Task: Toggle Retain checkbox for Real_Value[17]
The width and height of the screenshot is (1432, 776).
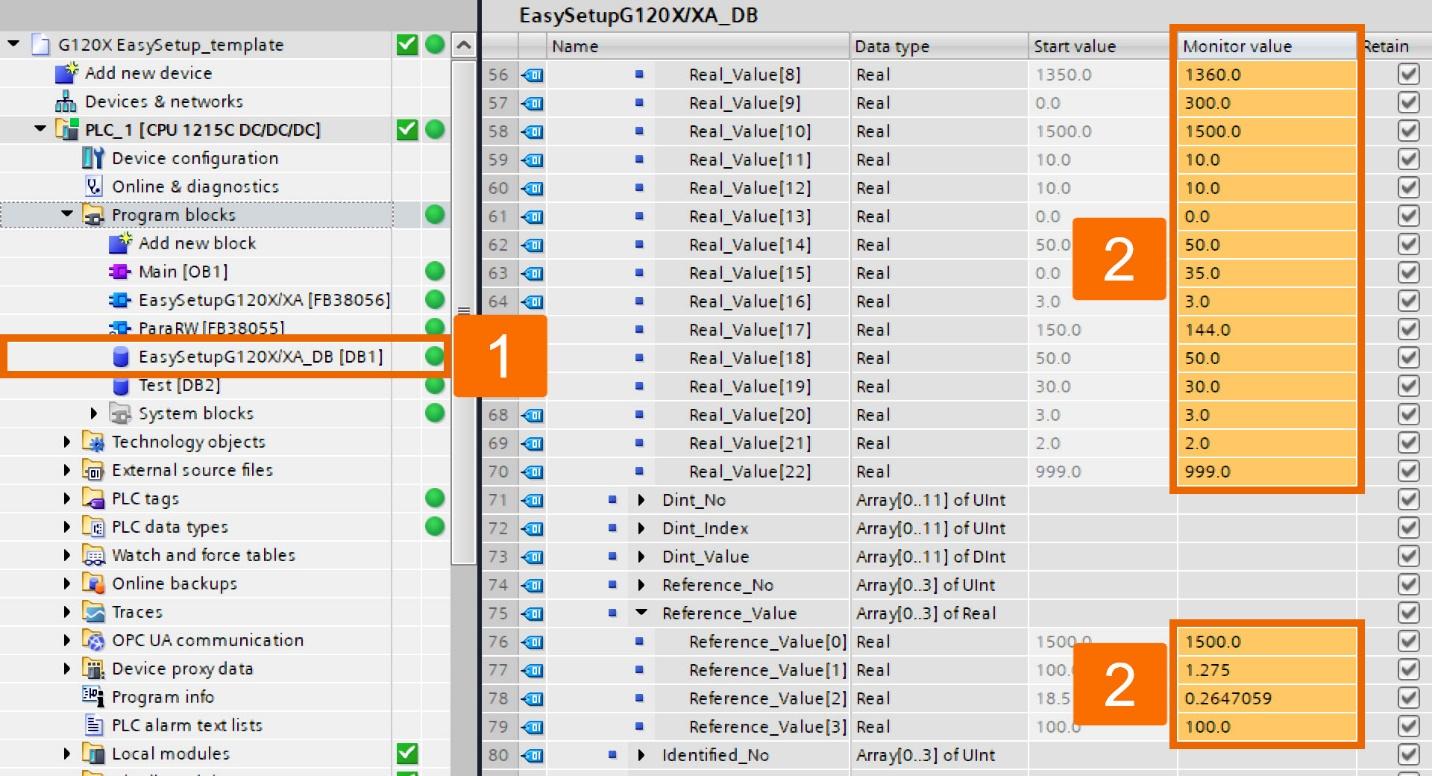Action: [x=1409, y=330]
